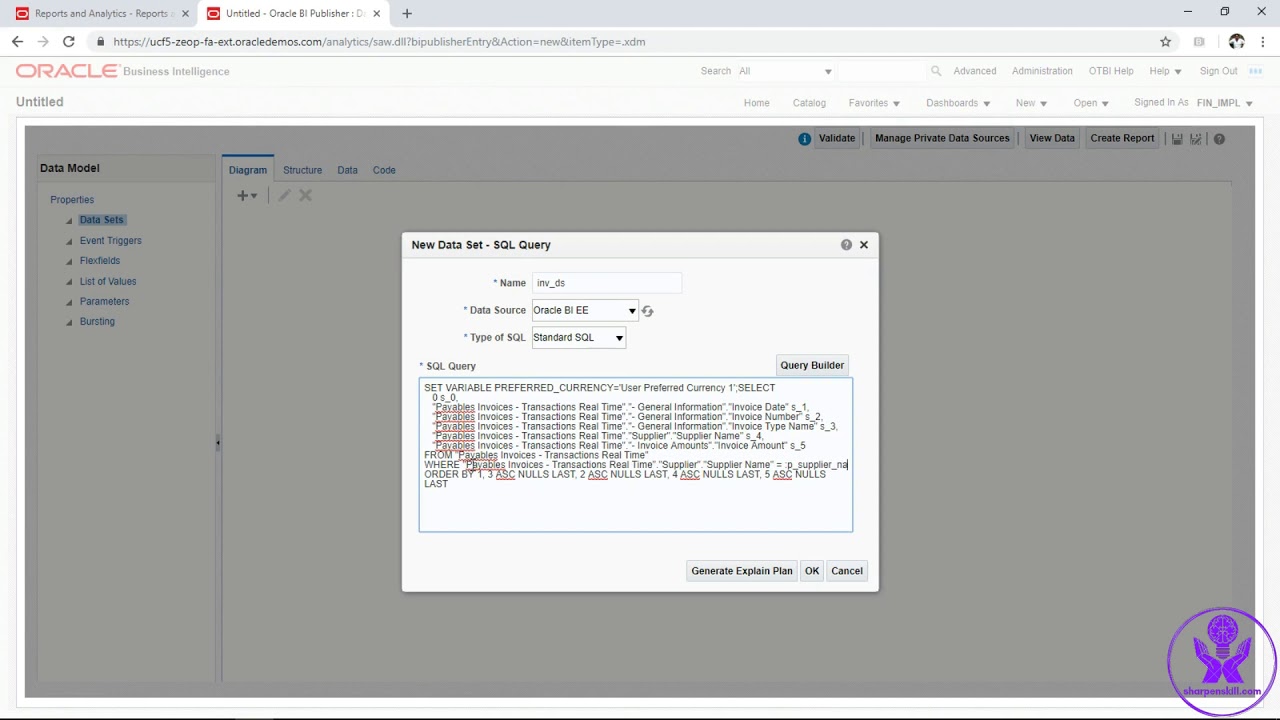This screenshot has height=720, width=1280.
Task: Cancel the New Data Set dialog
Action: [847, 571]
